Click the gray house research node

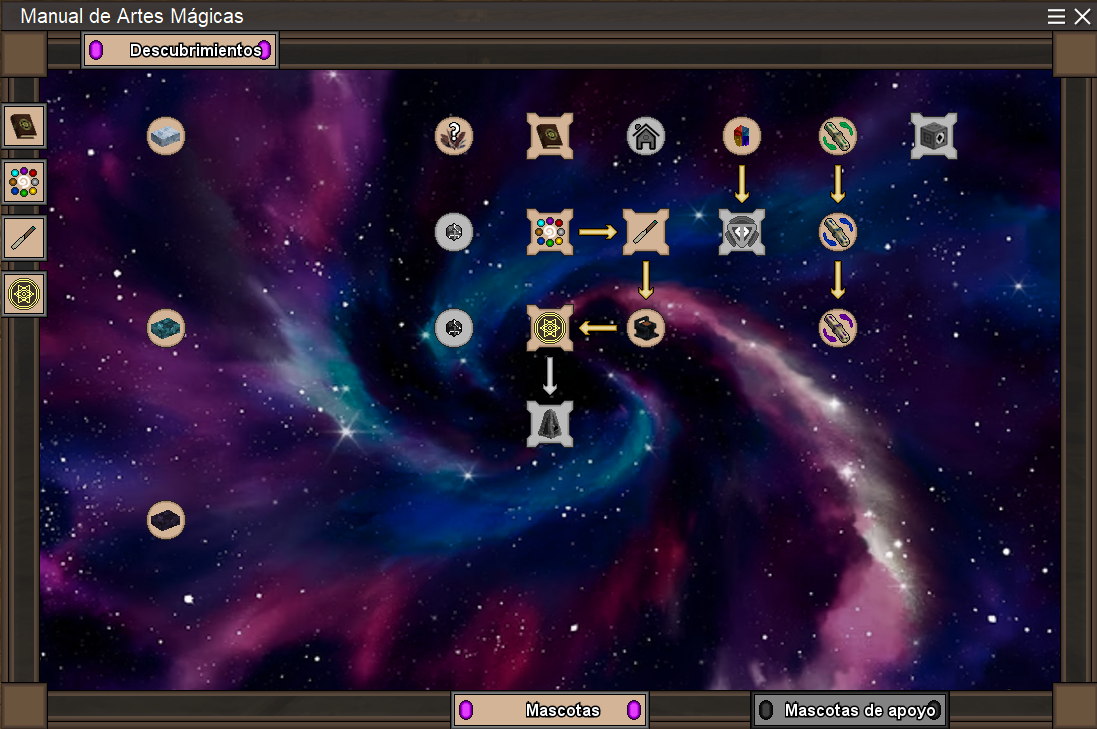click(x=646, y=135)
